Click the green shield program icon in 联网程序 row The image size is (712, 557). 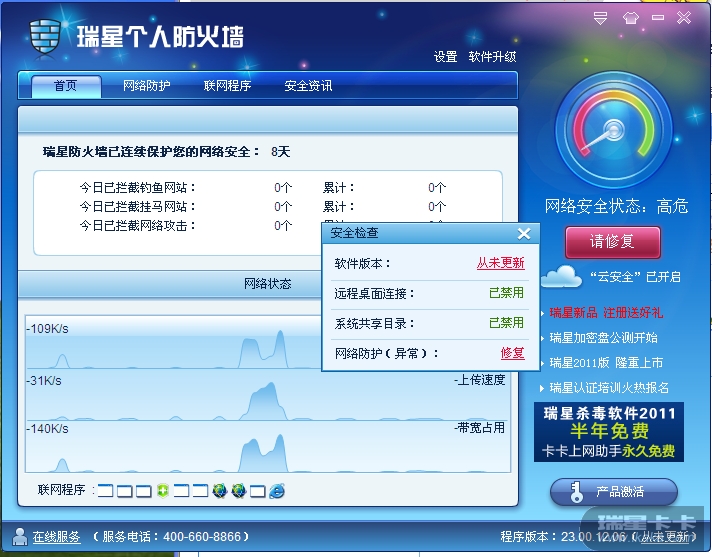click(x=163, y=490)
